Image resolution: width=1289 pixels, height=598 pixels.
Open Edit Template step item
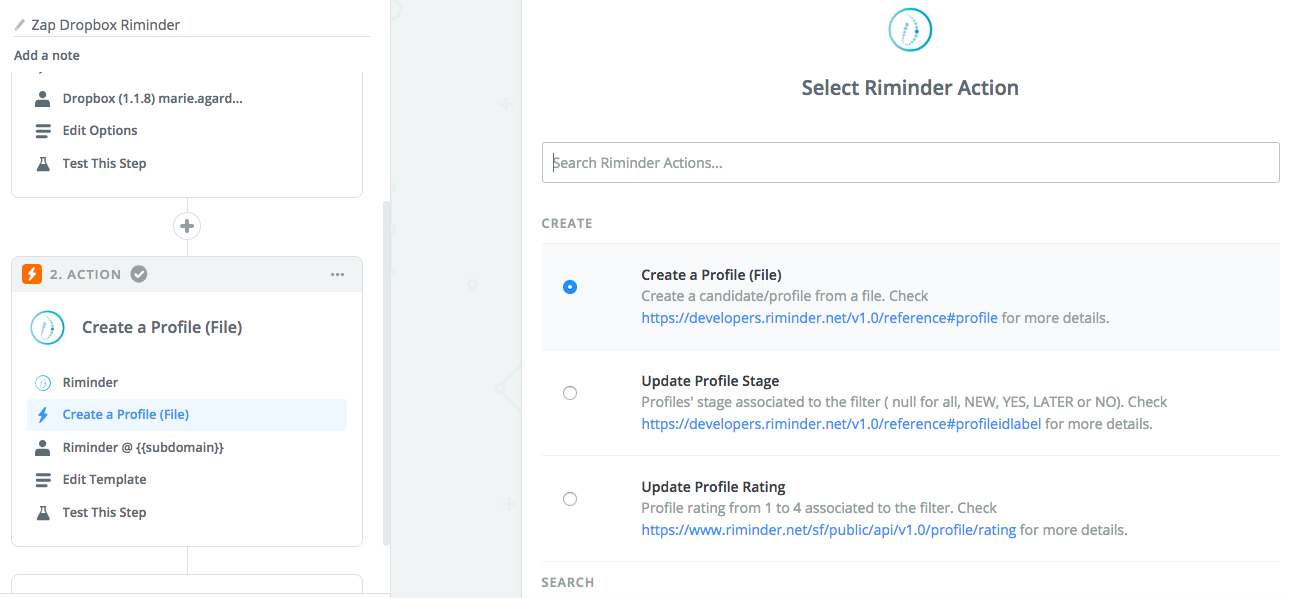click(104, 480)
